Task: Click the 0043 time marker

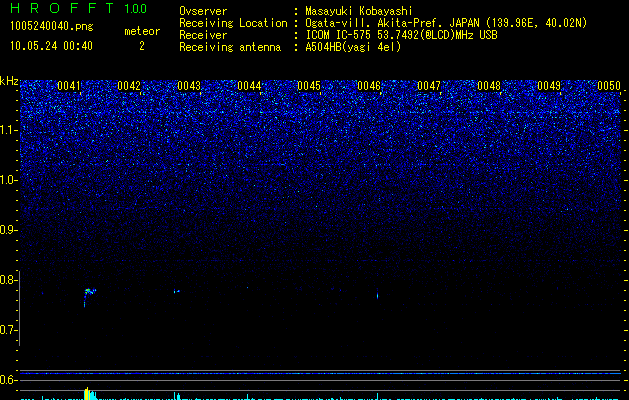Action: pos(189,86)
